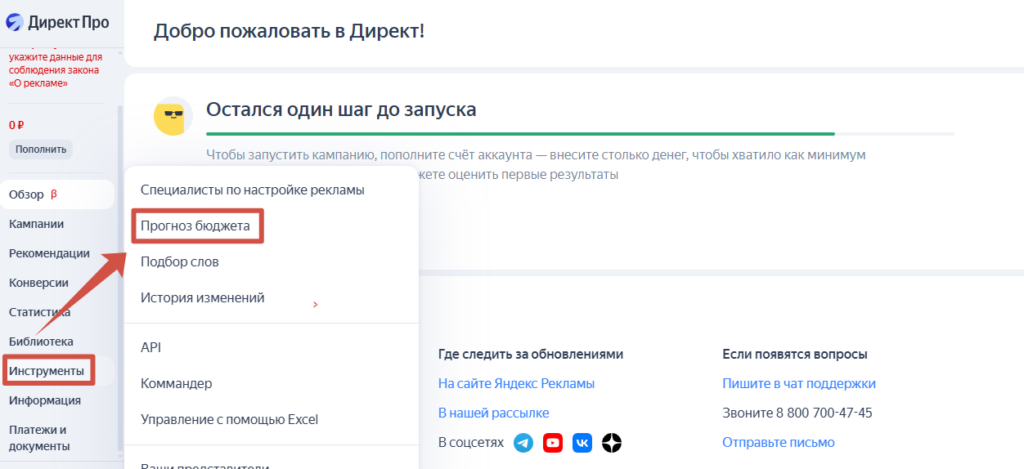Select Специалисты по настройке рекламы item
The height and width of the screenshot is (469, 1024).
coord(252,190)
